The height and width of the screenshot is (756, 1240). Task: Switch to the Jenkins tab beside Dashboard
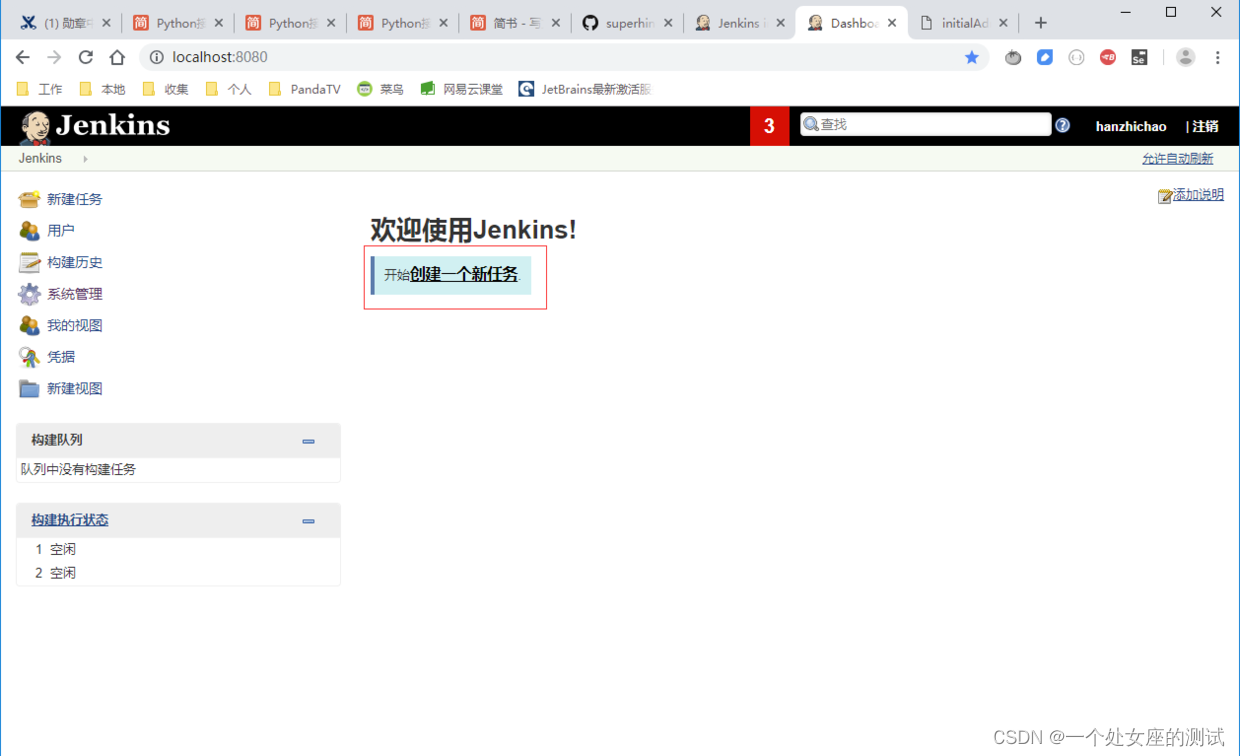coord(739,23)
